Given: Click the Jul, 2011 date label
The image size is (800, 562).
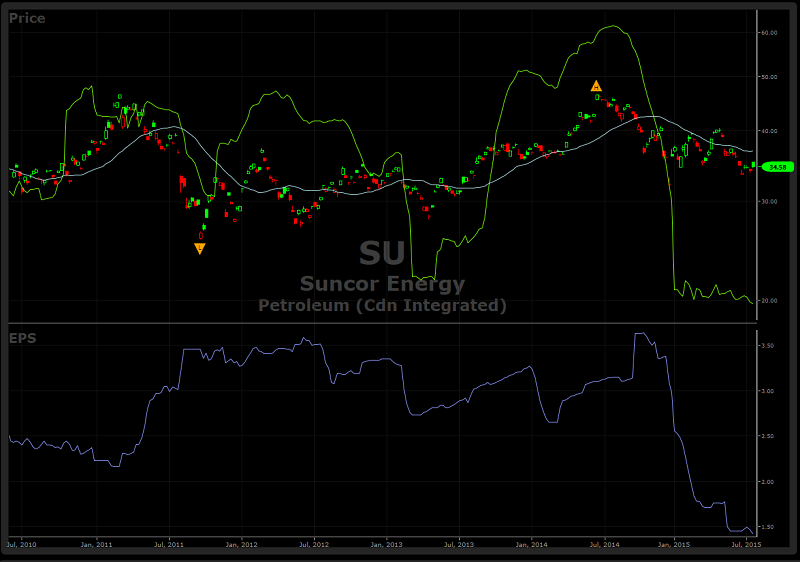Looking at the screenshot, I should coord(169,545).
